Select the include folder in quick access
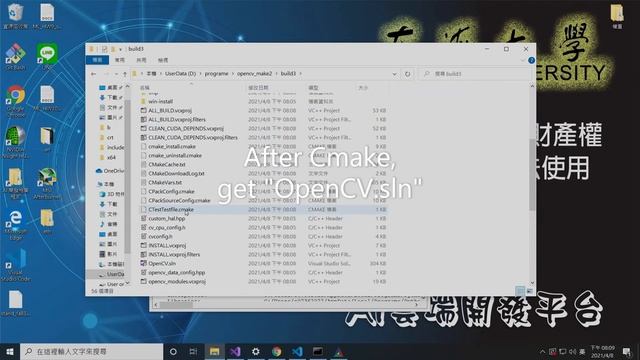Screen dimensions: 640x360 pos(111,147)
